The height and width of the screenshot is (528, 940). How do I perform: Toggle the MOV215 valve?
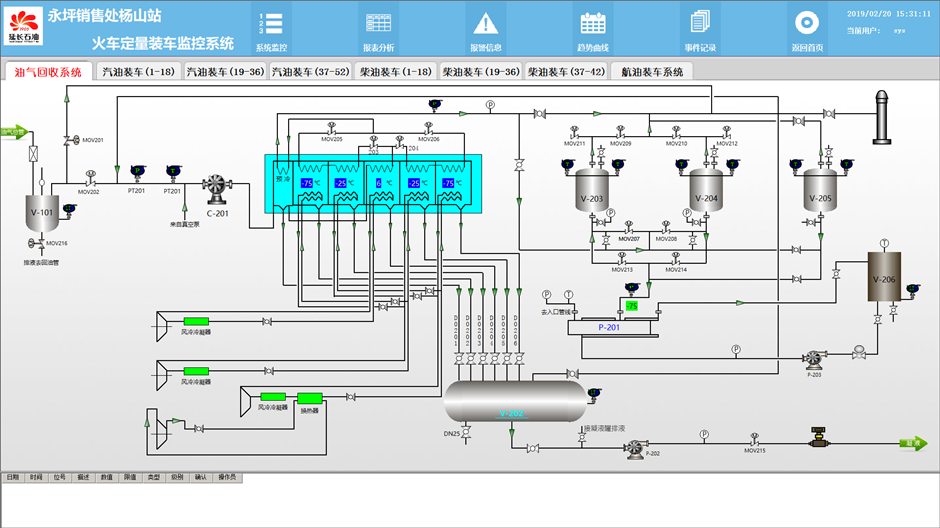754,441
